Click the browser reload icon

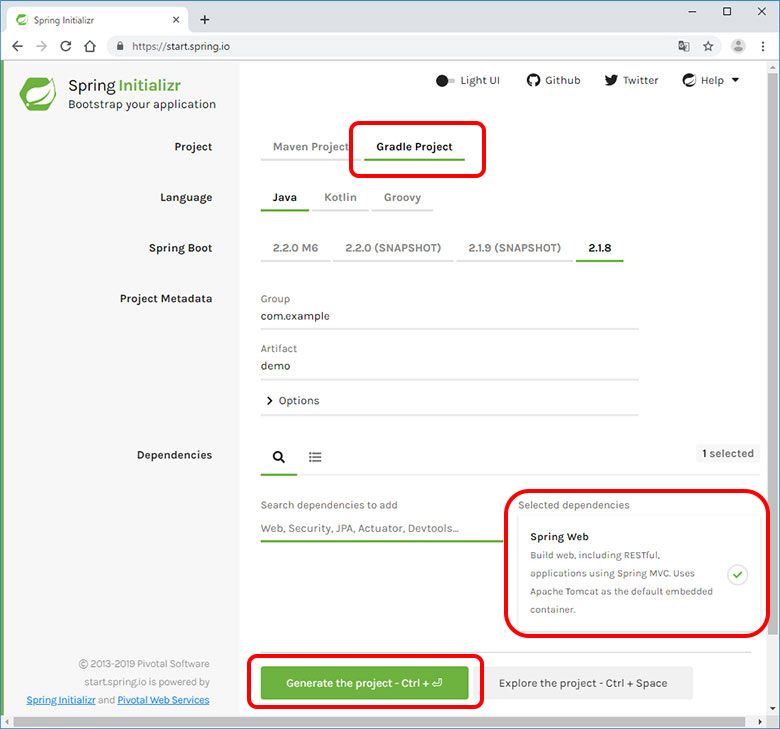(66, 46)
